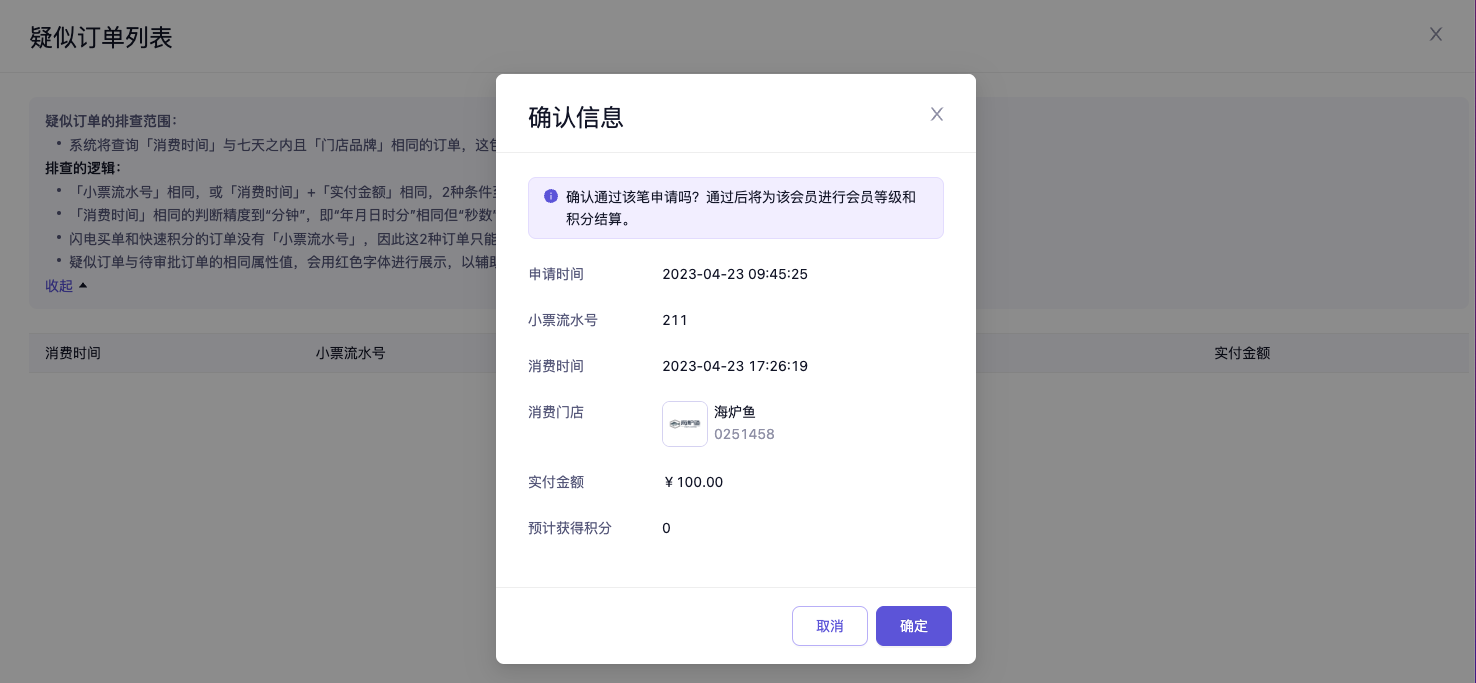Viewport: 1476px width, 683px height.
Task: Click the 消费时间 column header
Action: pyautogui.click(x=73, y=353)
